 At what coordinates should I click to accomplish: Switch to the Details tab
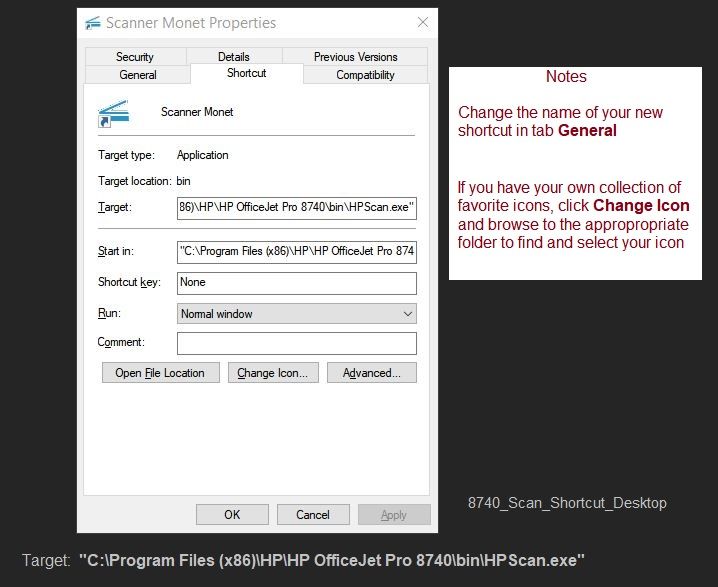(x=234, y=57)
